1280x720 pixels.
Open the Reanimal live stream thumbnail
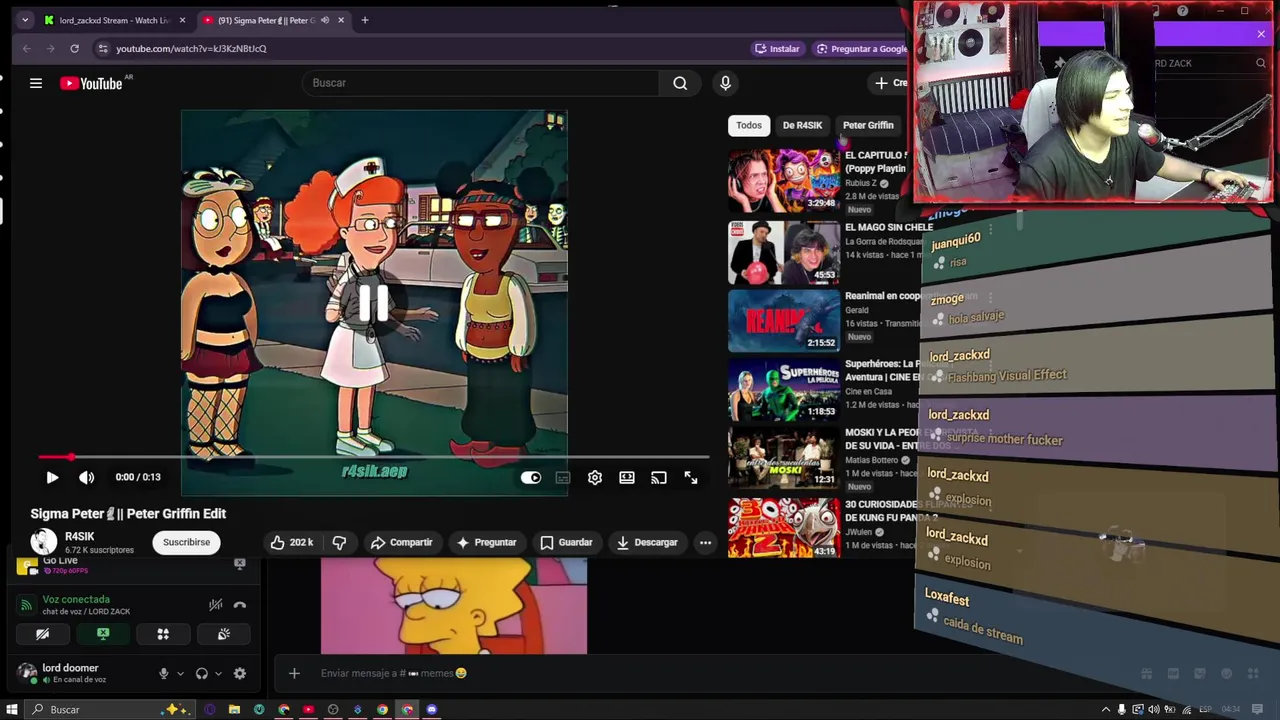[784, 321]
